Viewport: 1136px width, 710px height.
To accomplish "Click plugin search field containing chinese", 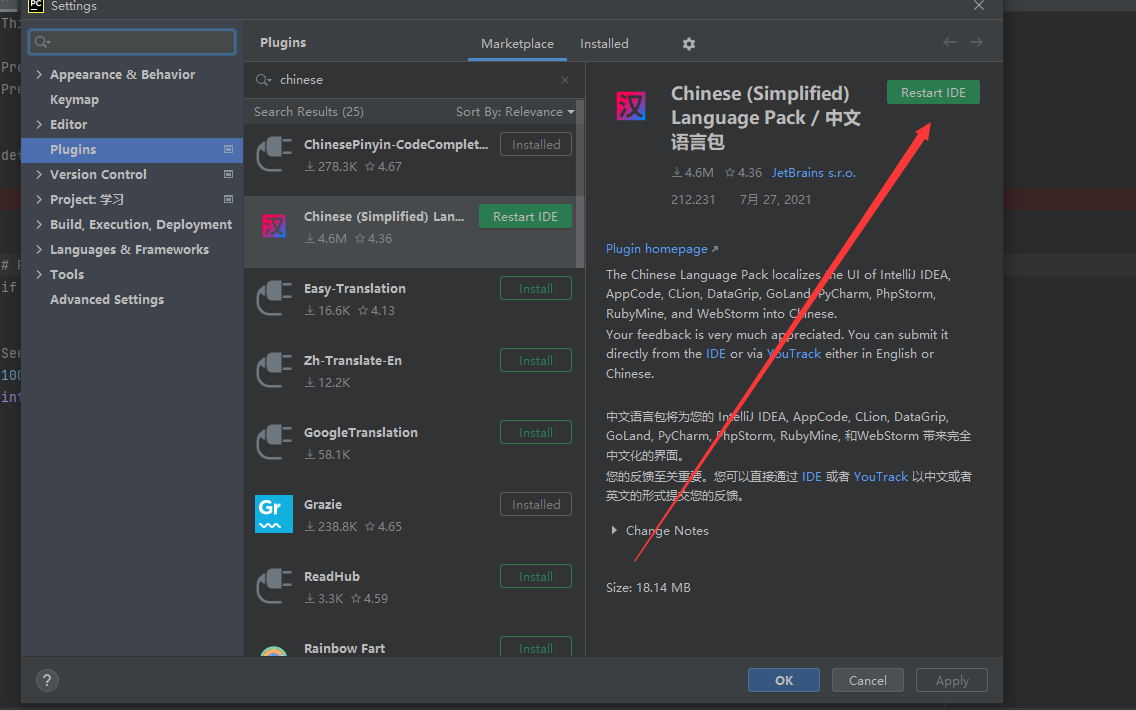I will coord(413,80).
